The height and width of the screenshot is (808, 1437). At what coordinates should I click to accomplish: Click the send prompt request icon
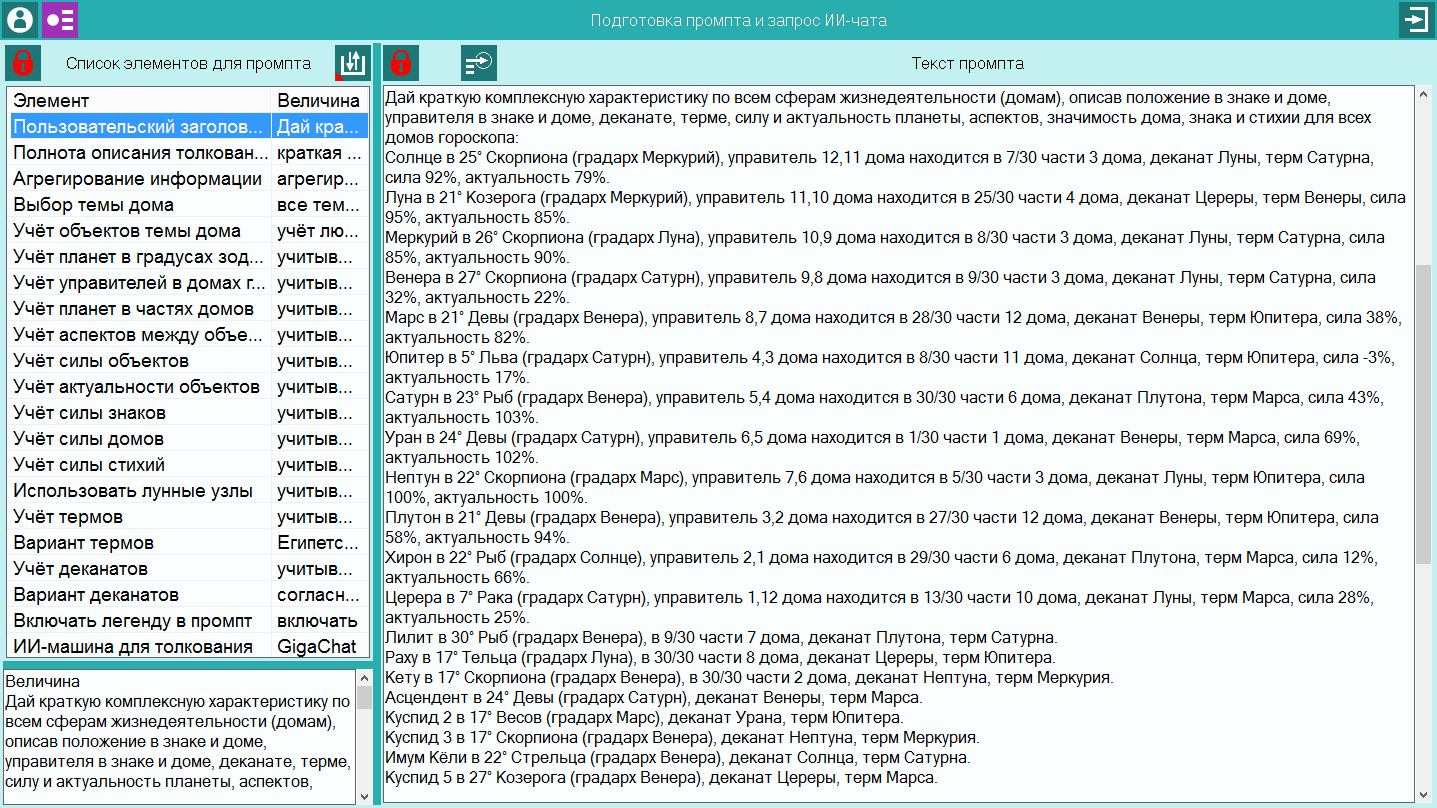479,63
